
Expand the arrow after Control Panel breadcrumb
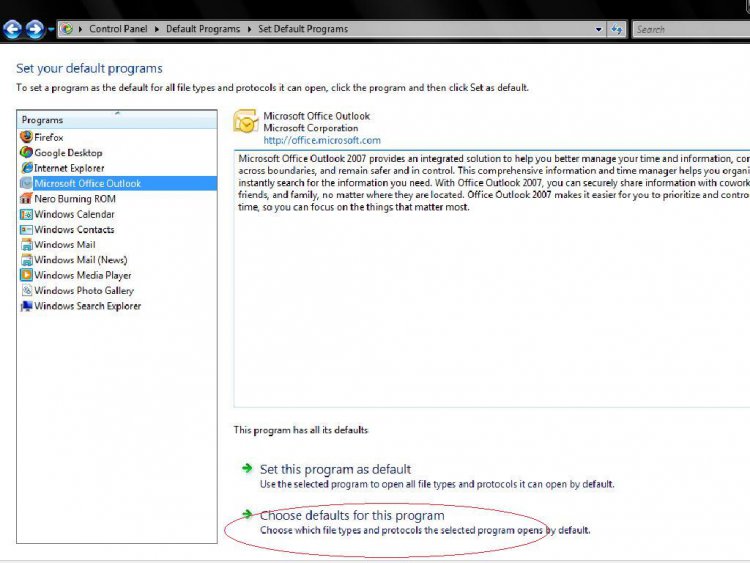[x=156, y=29]
